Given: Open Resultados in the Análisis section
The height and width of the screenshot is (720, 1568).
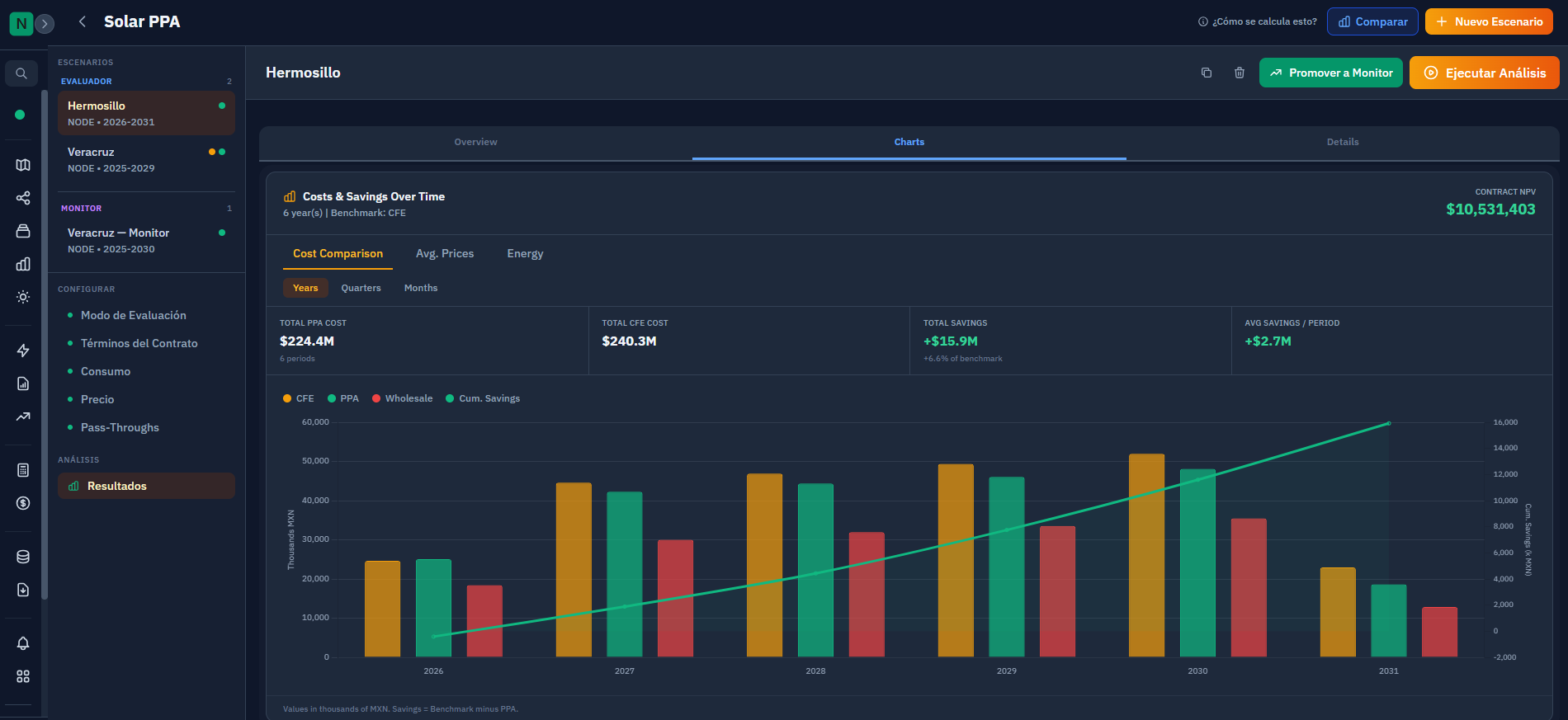Looking at the screenshot, I should 146,486.
